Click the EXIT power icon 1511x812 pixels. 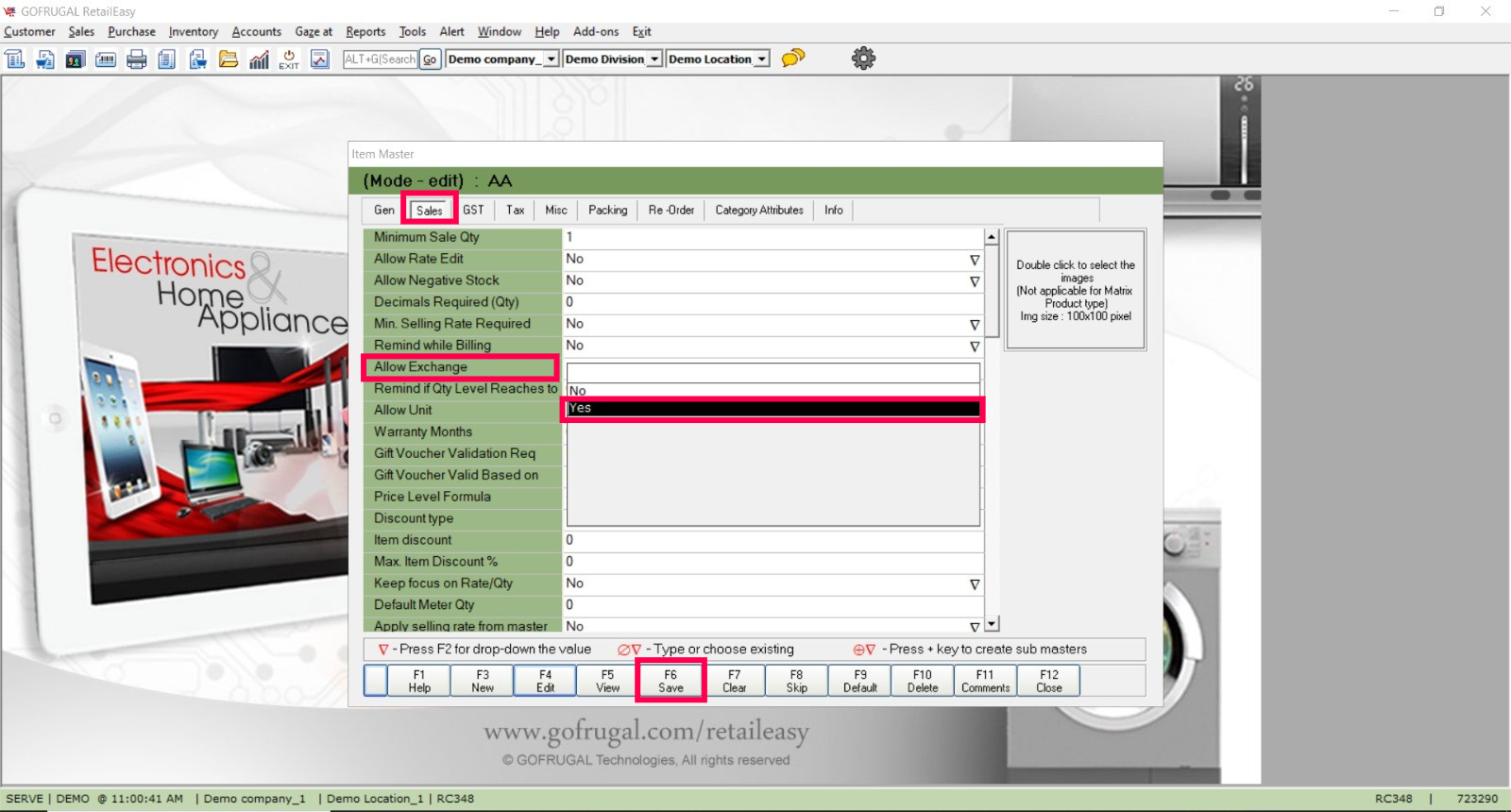coord(289,59)
